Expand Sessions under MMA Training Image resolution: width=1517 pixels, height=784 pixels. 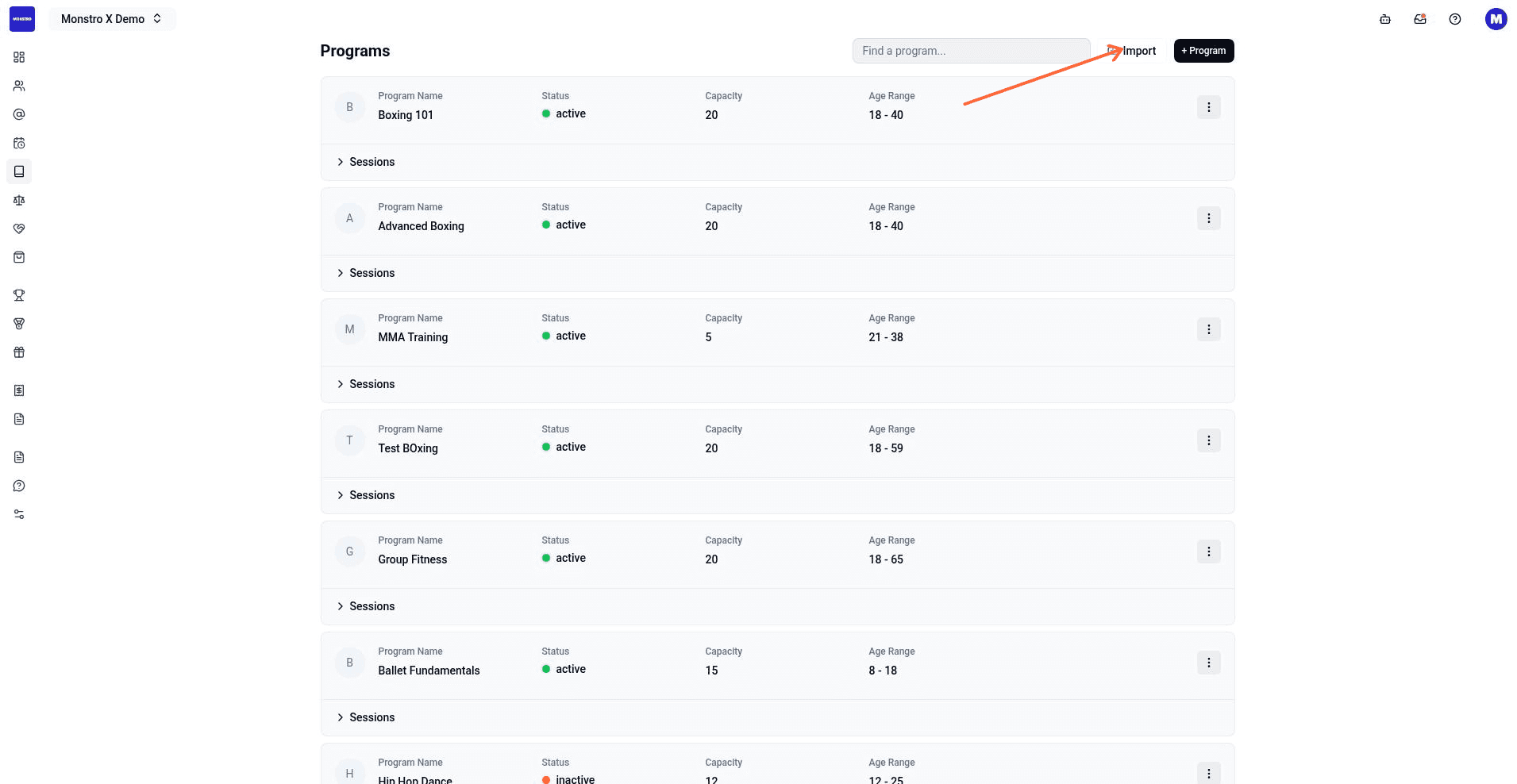point(366,384)
